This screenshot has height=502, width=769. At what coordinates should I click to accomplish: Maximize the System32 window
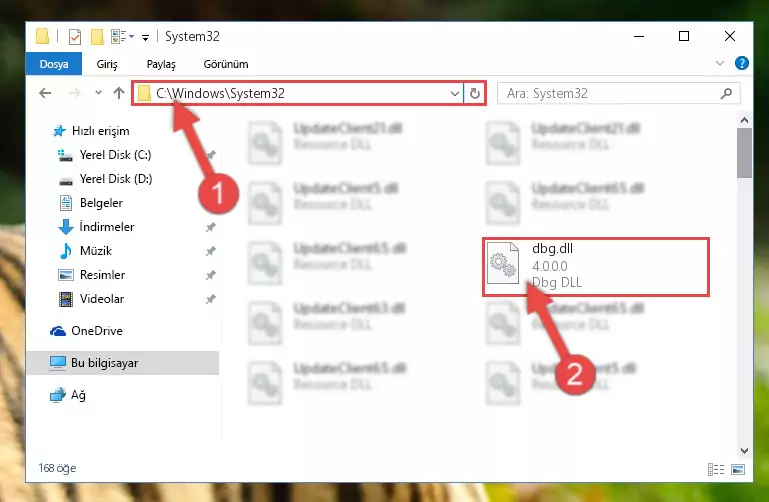coord(684,36)
